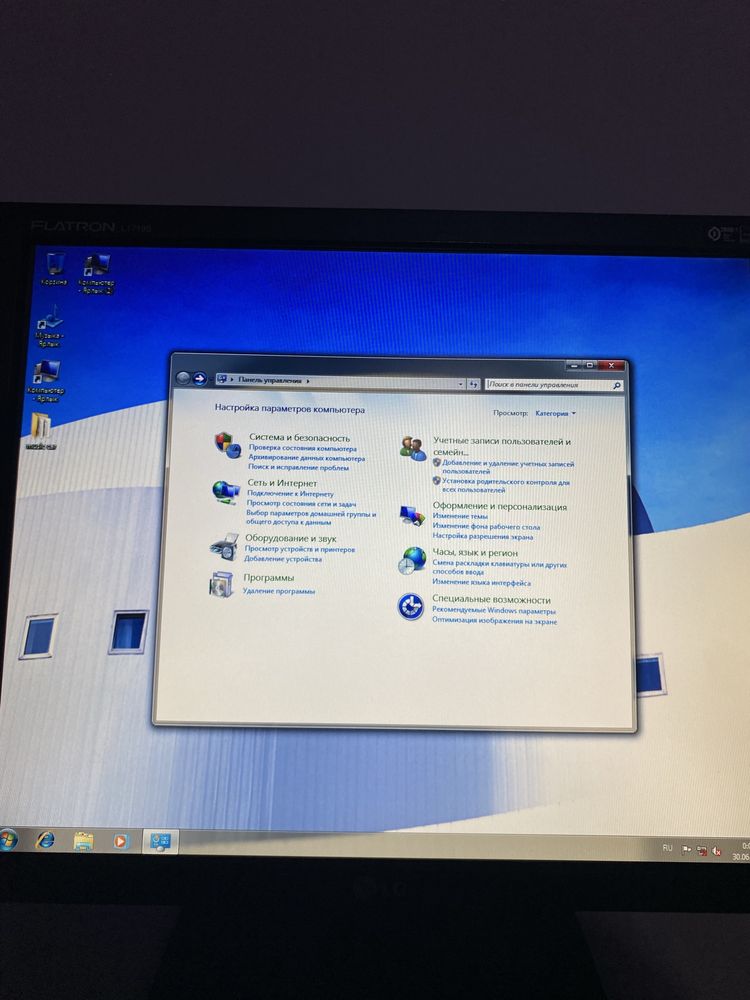
Task: Click the Оборудование и звук printer icon
Action: point(224,546)
